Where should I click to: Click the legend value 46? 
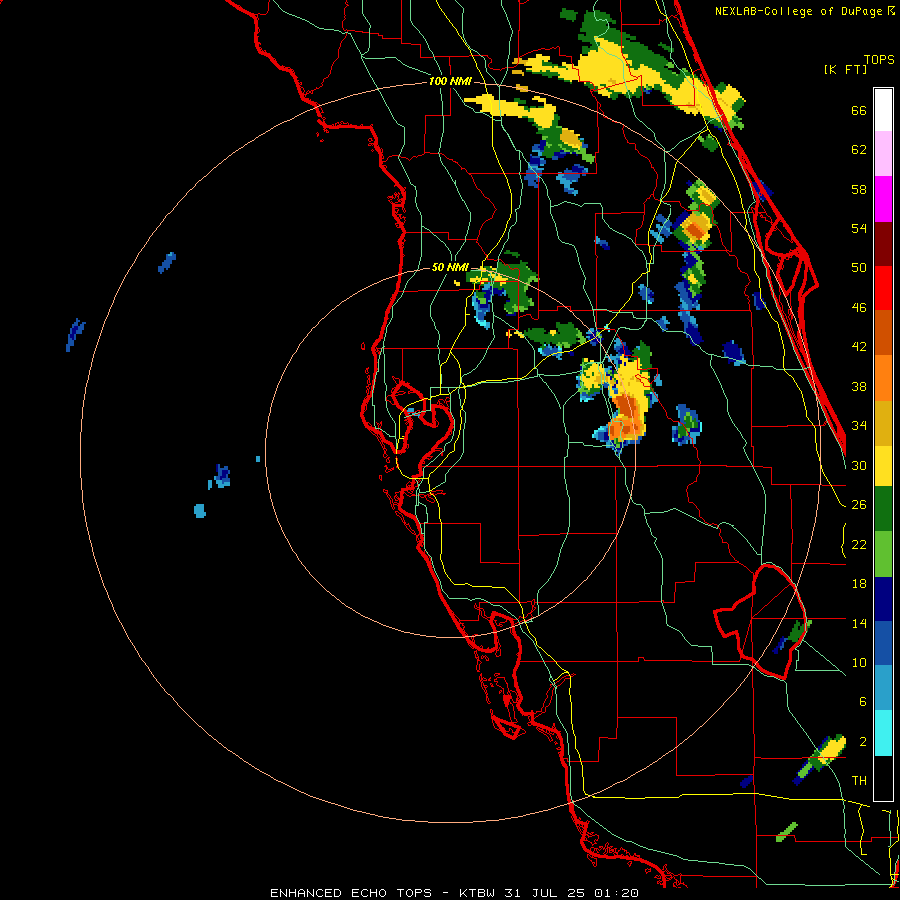point(859,308)
